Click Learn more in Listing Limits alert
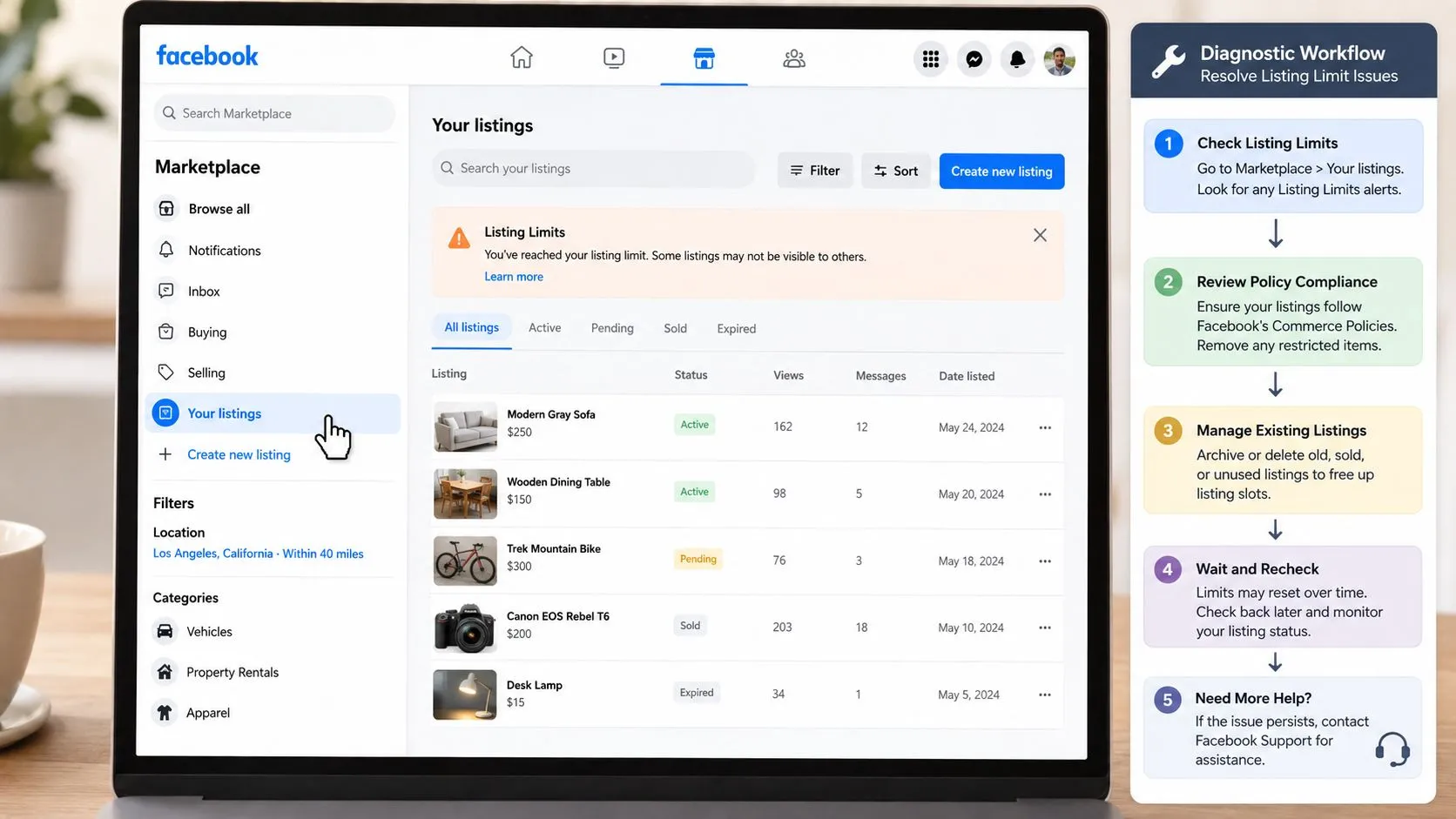The image size is (1456, 819). click(514, 277)
